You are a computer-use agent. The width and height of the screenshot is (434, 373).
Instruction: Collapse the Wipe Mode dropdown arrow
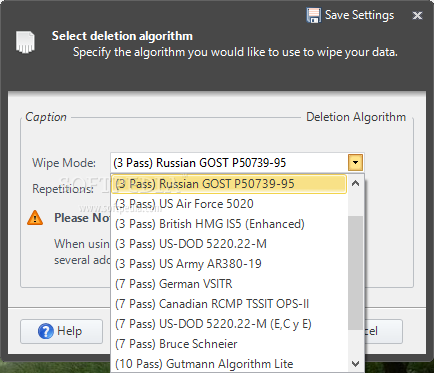pyautogui.click(x=355, y=163)
